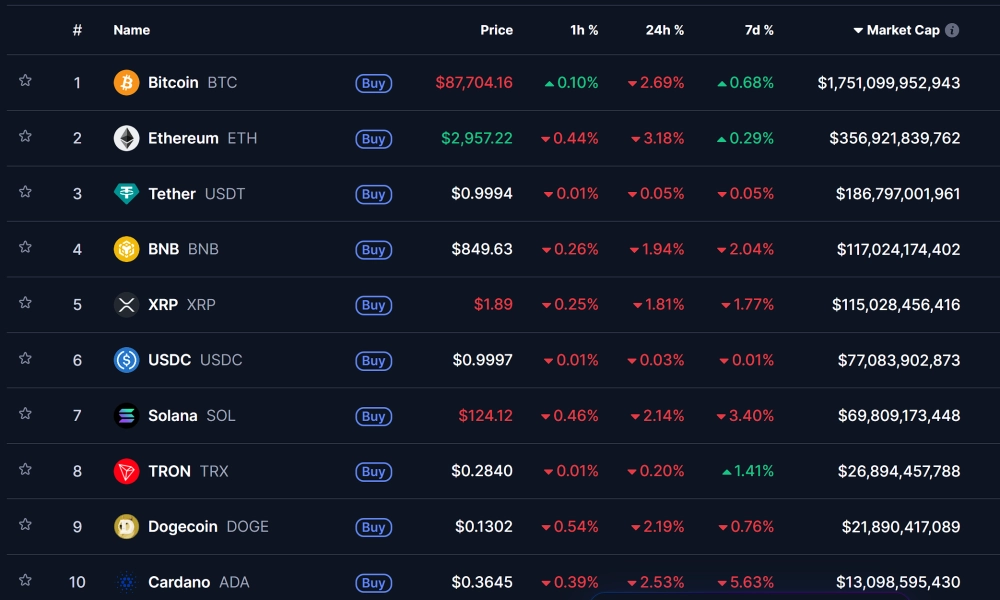
Task: Click the Market Cap sort arrow
Action: (x=857, y=30)
